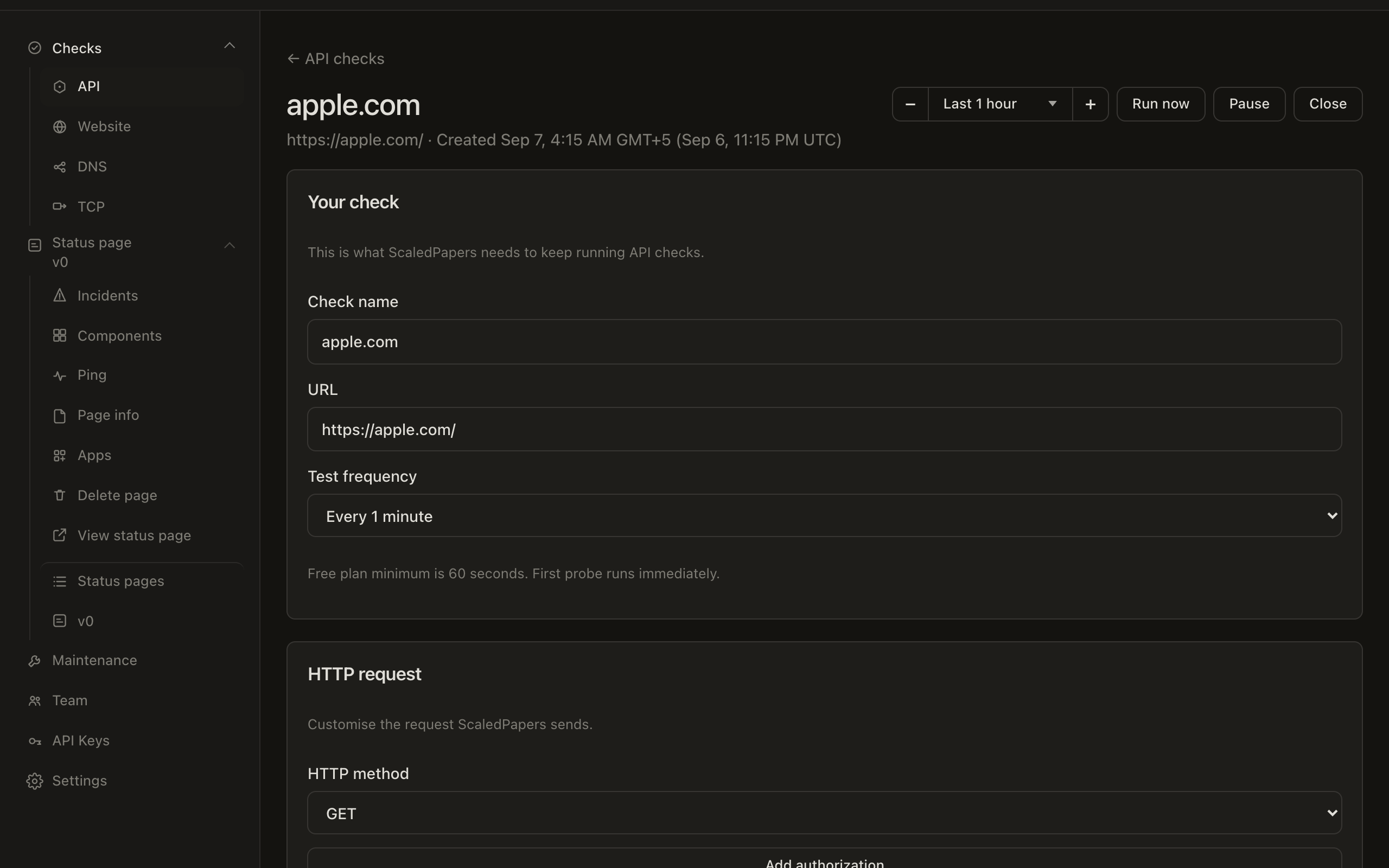Focus the Check name input field
Screen dimensions: 1389x868
click(824, 342)
